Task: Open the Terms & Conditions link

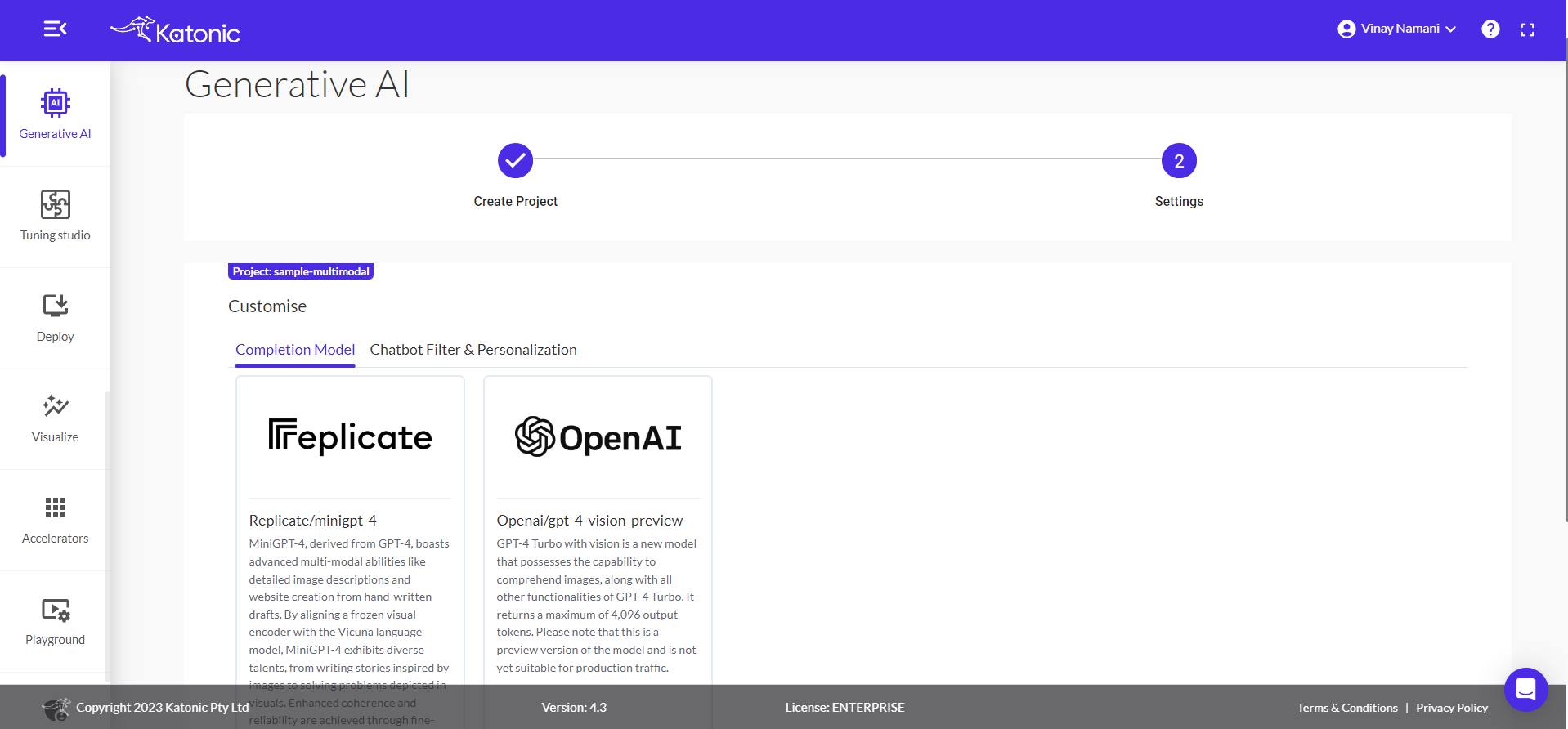Action: (1347, 708)
